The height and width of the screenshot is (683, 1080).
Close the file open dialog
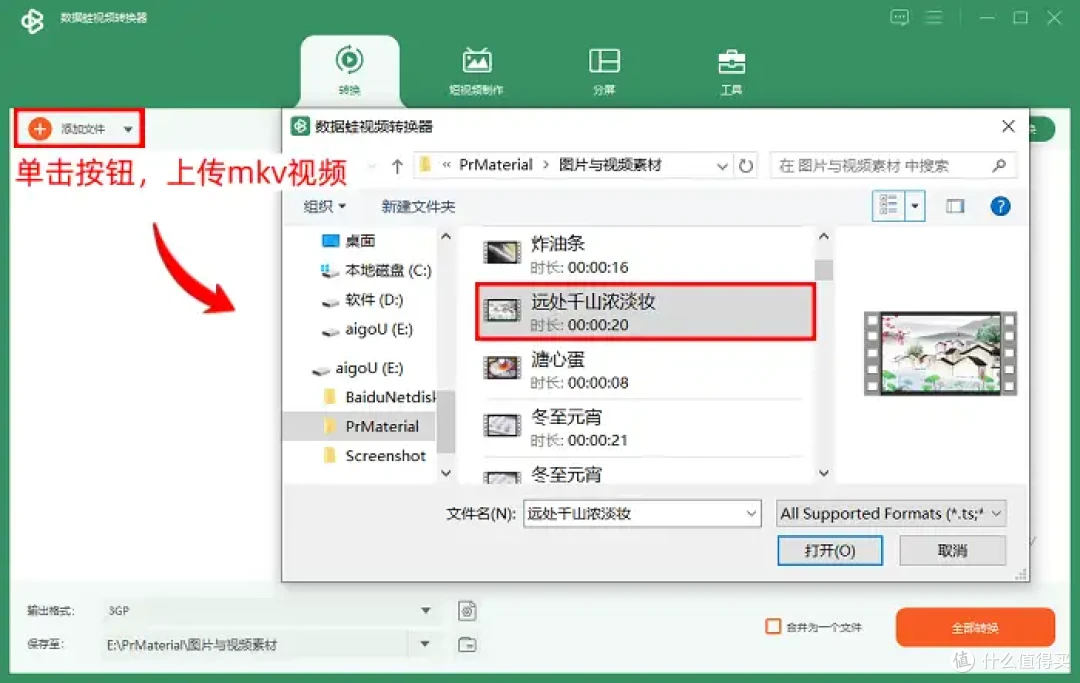pyautogui.click(x=1008, y=127)
